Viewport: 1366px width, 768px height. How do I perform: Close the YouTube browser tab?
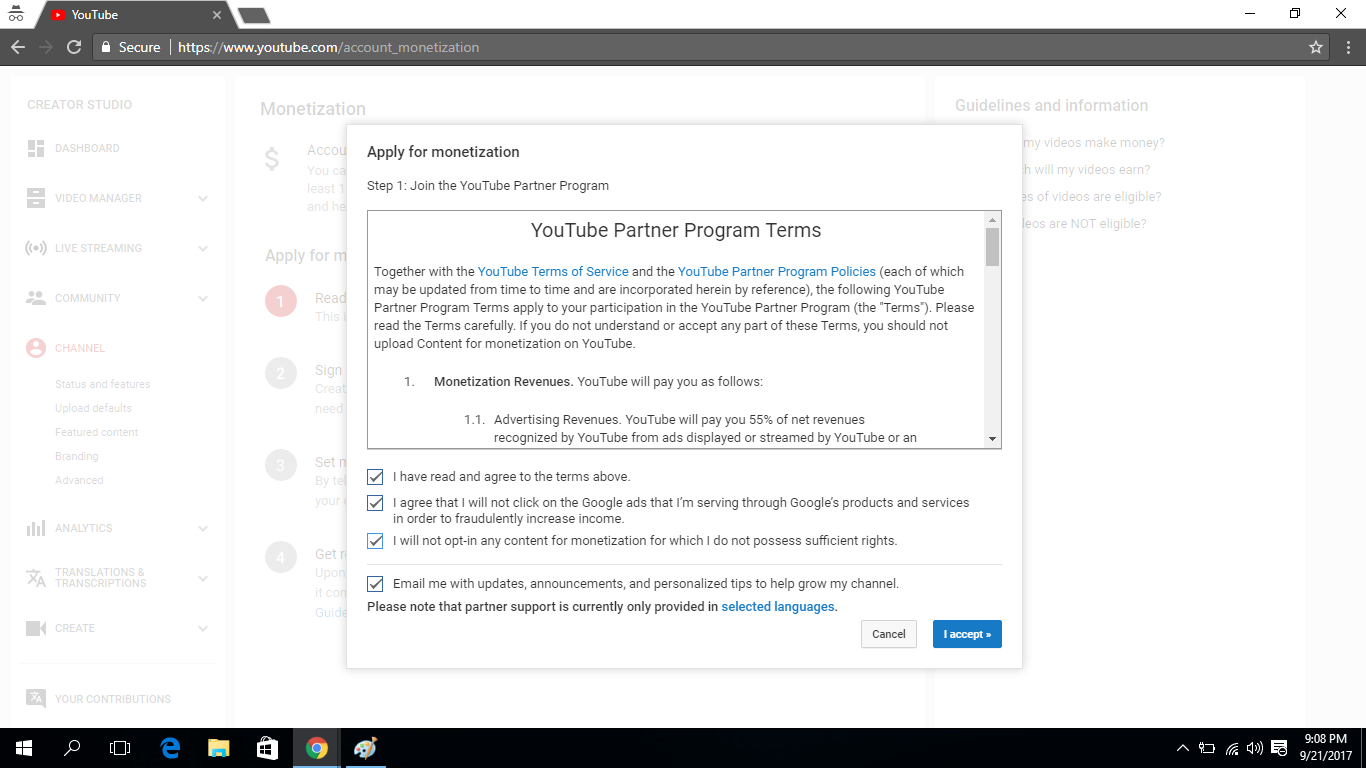pos(217,15)
